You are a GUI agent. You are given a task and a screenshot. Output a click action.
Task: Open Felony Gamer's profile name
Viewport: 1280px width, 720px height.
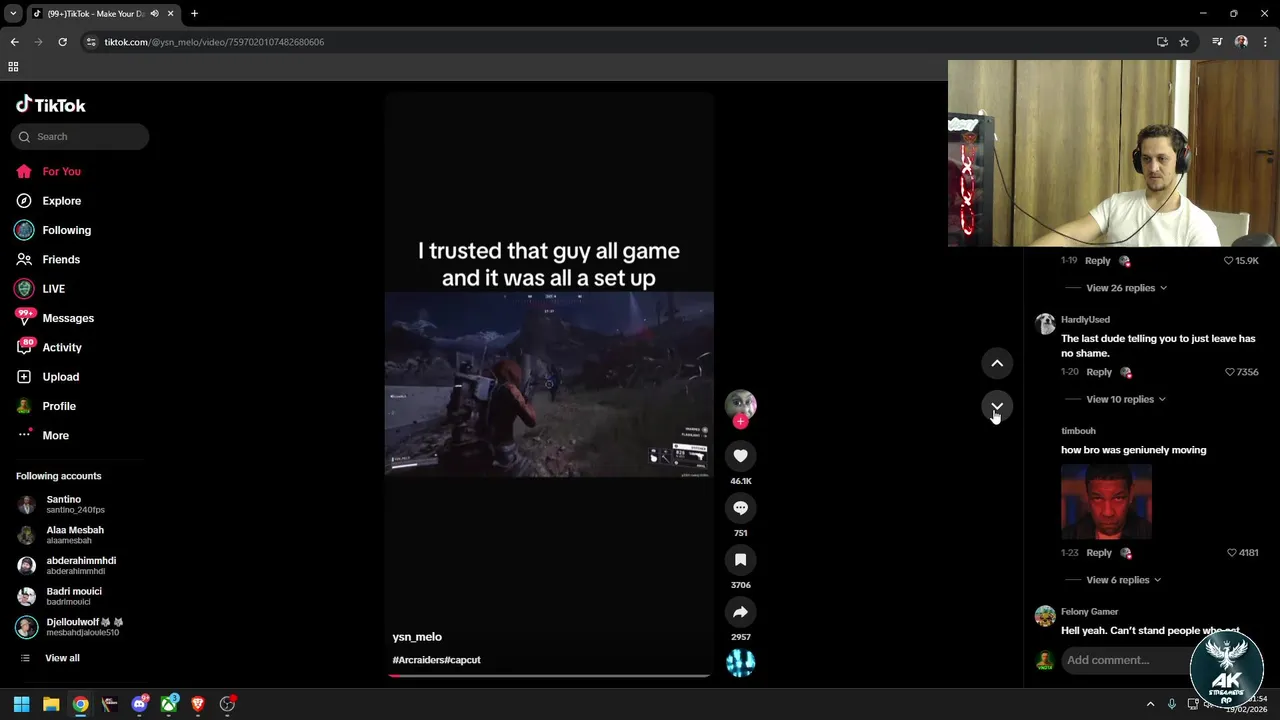[x=1089, y=612]
